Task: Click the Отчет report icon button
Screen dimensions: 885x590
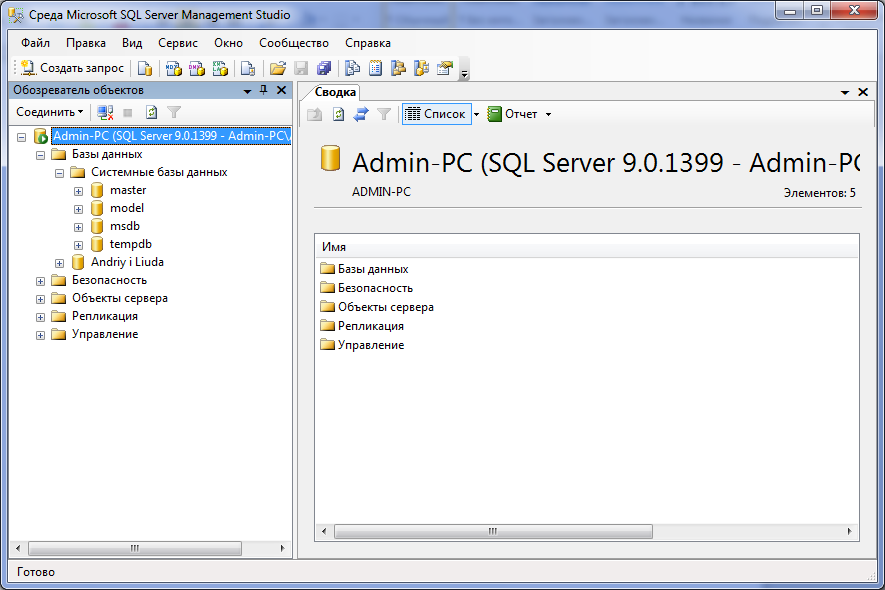Action: coord(512,114)
